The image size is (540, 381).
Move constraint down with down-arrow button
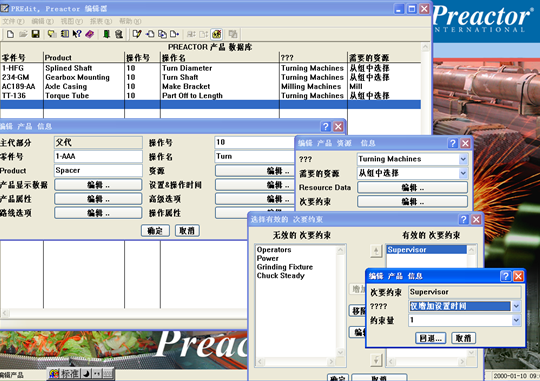pos(376,360)
